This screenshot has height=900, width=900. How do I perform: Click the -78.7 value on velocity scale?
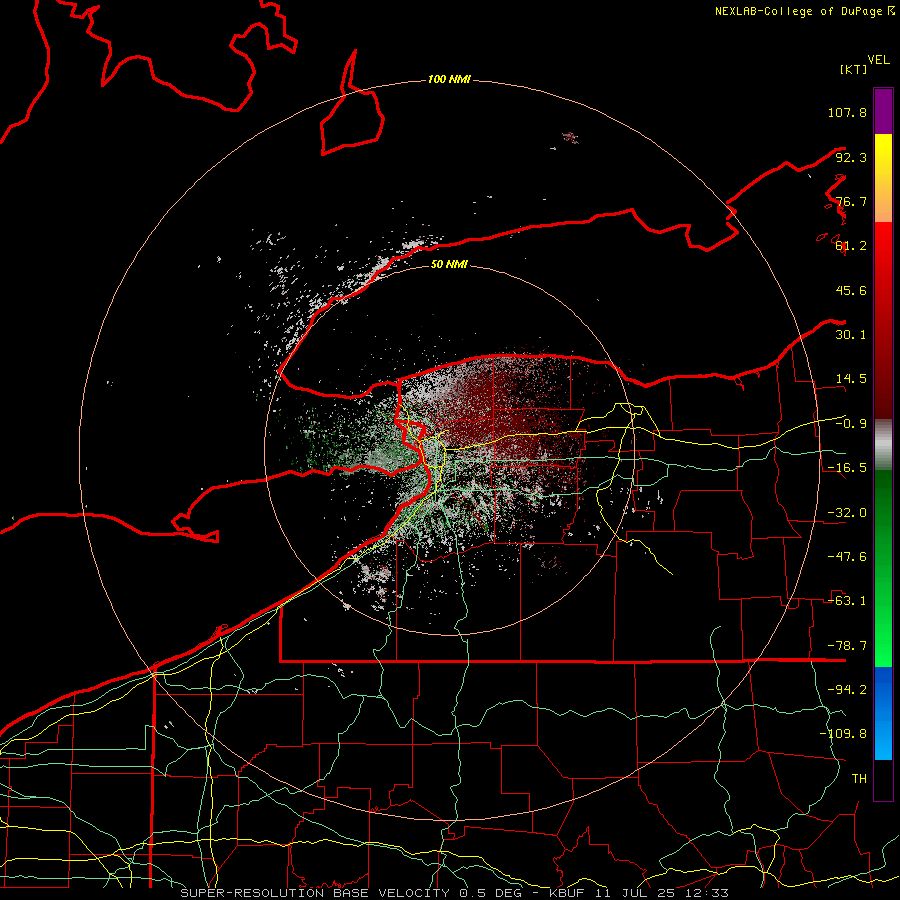[x=847, y=646]
